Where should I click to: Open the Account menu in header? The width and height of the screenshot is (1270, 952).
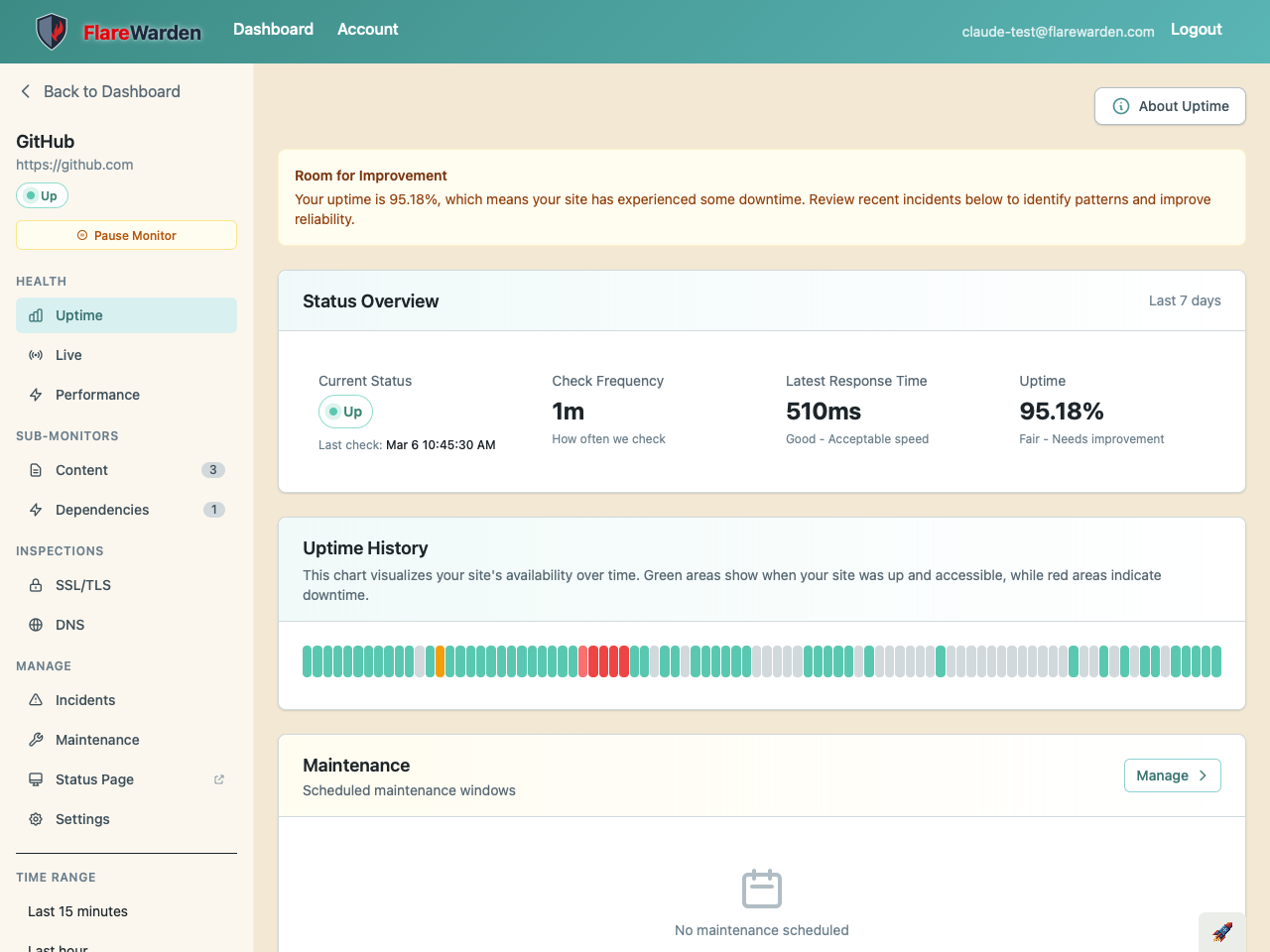pos(367,30)
